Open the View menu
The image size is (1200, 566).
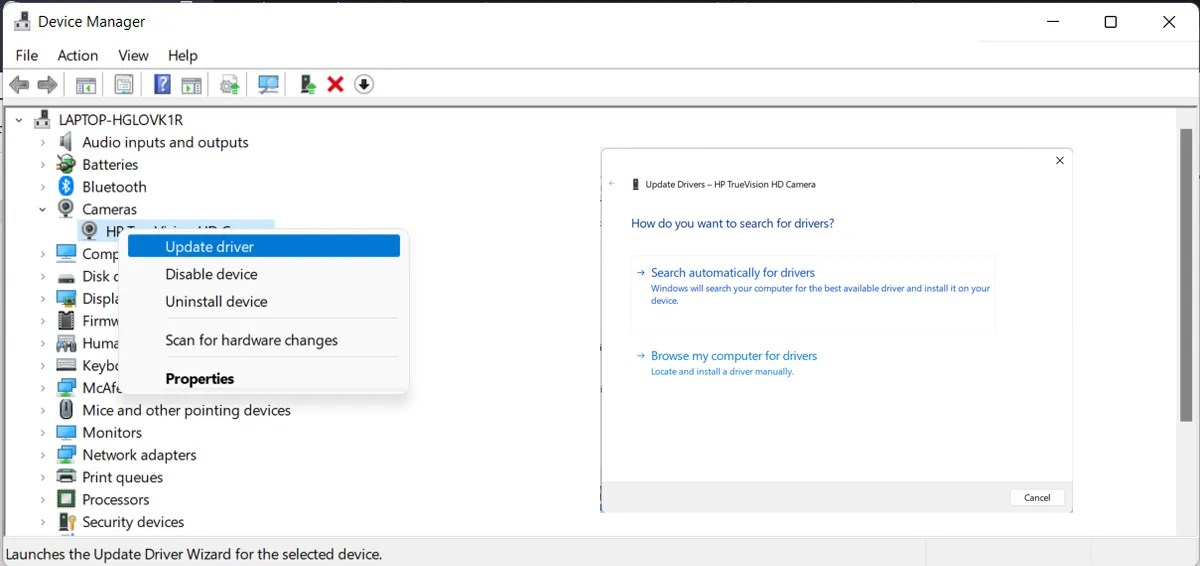coord(133,55)
